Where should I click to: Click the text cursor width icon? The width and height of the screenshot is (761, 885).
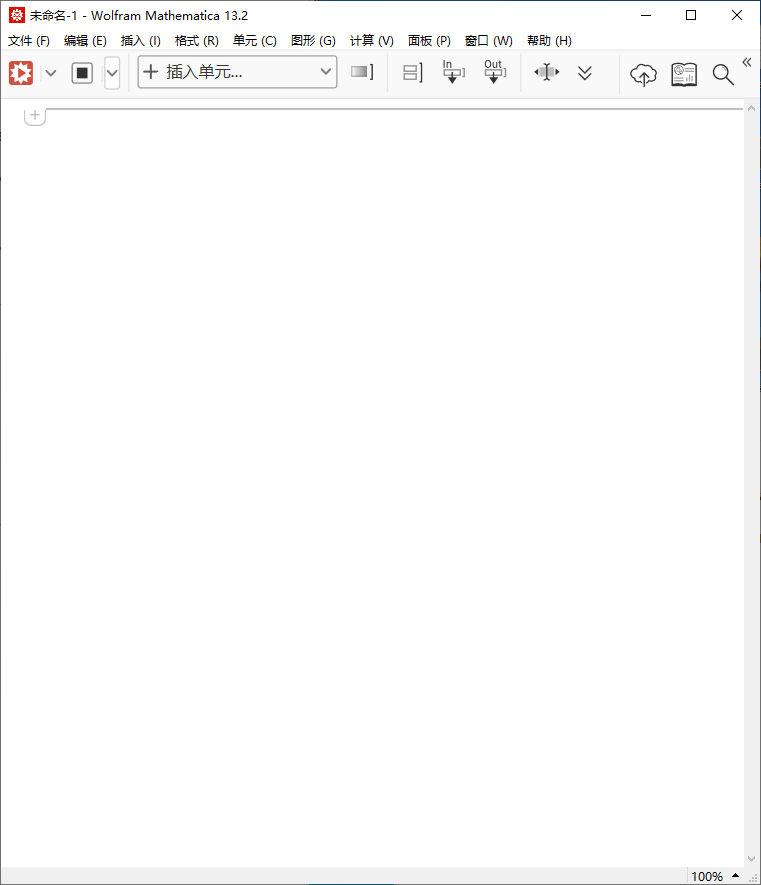click(x=546, y=72)
